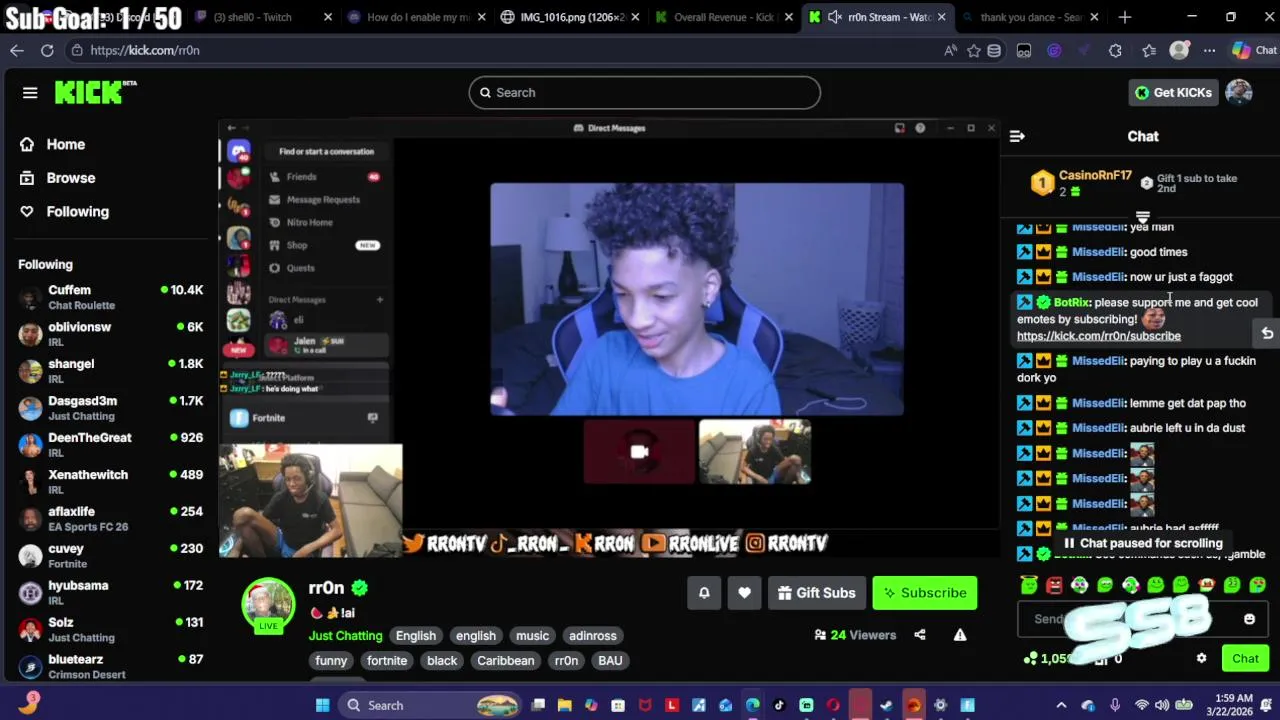The image size is (1280, 720).
Task: Open the Copilot Chat button
Action: (1253, 50)
